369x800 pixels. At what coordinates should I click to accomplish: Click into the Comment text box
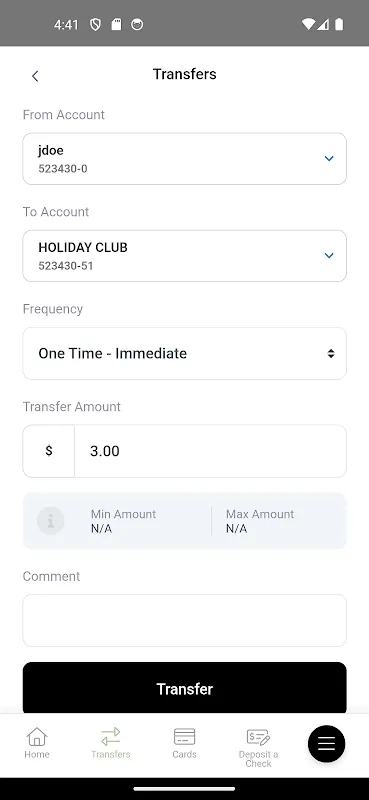[x=184, y=620]
